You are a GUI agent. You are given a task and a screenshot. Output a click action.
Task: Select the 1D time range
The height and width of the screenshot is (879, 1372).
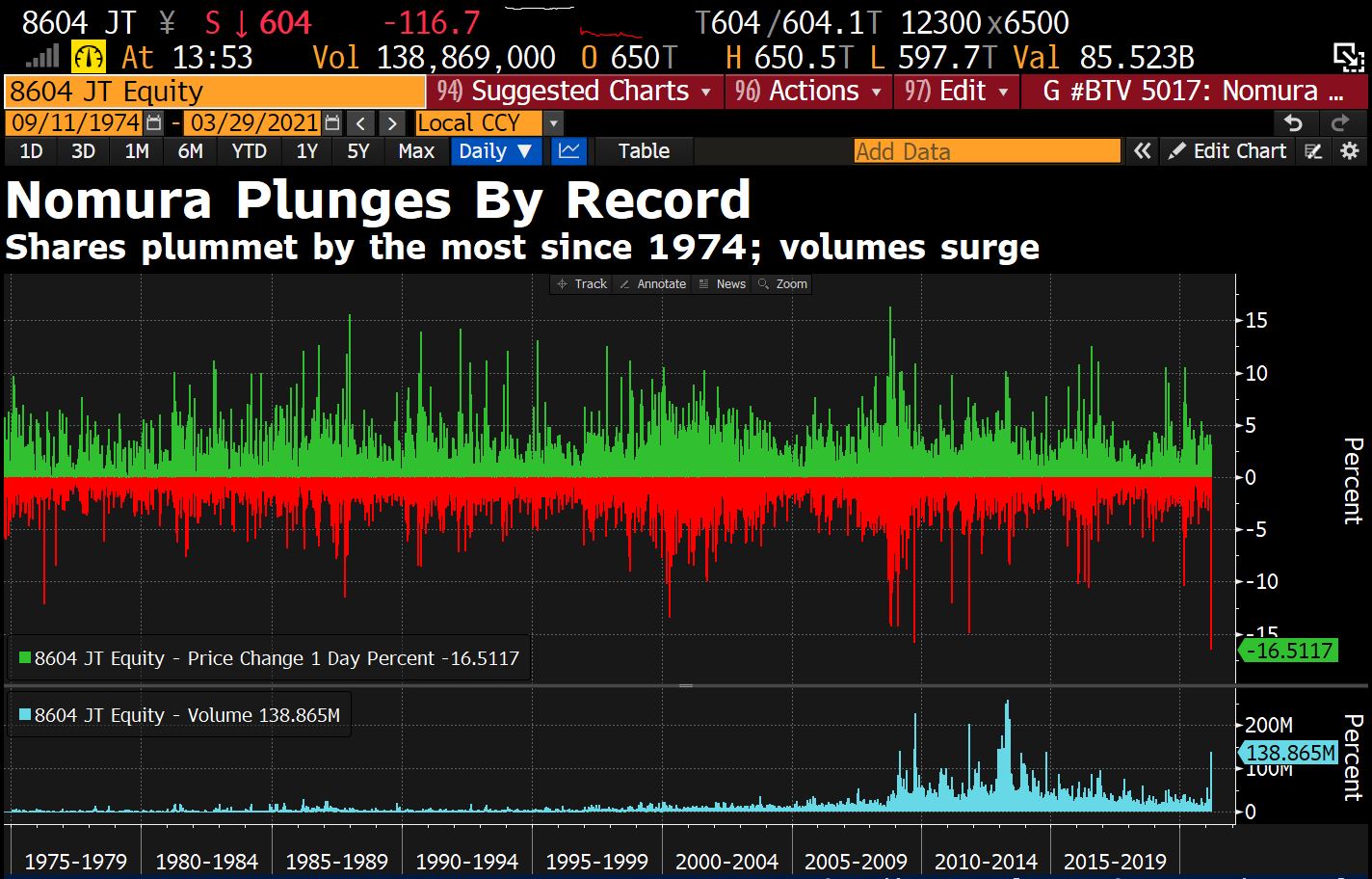click(x=32, y=151)
